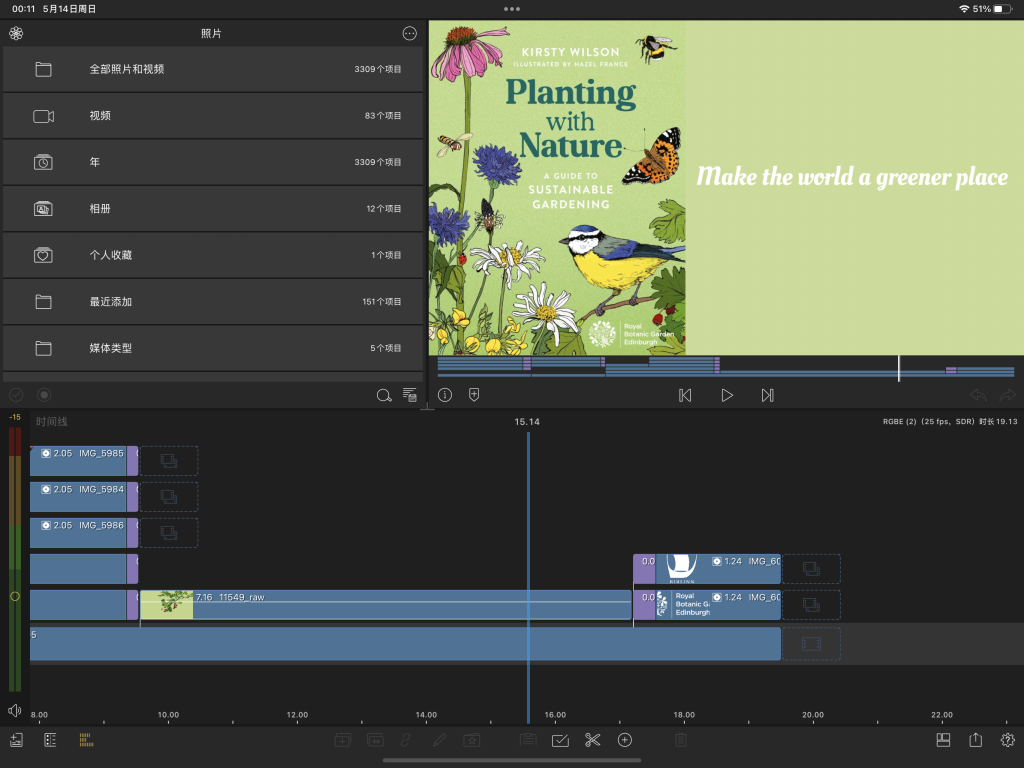The width and height of the screenshot is (1024, 768).
Task: Play the preview
Action: click(726, 395)
